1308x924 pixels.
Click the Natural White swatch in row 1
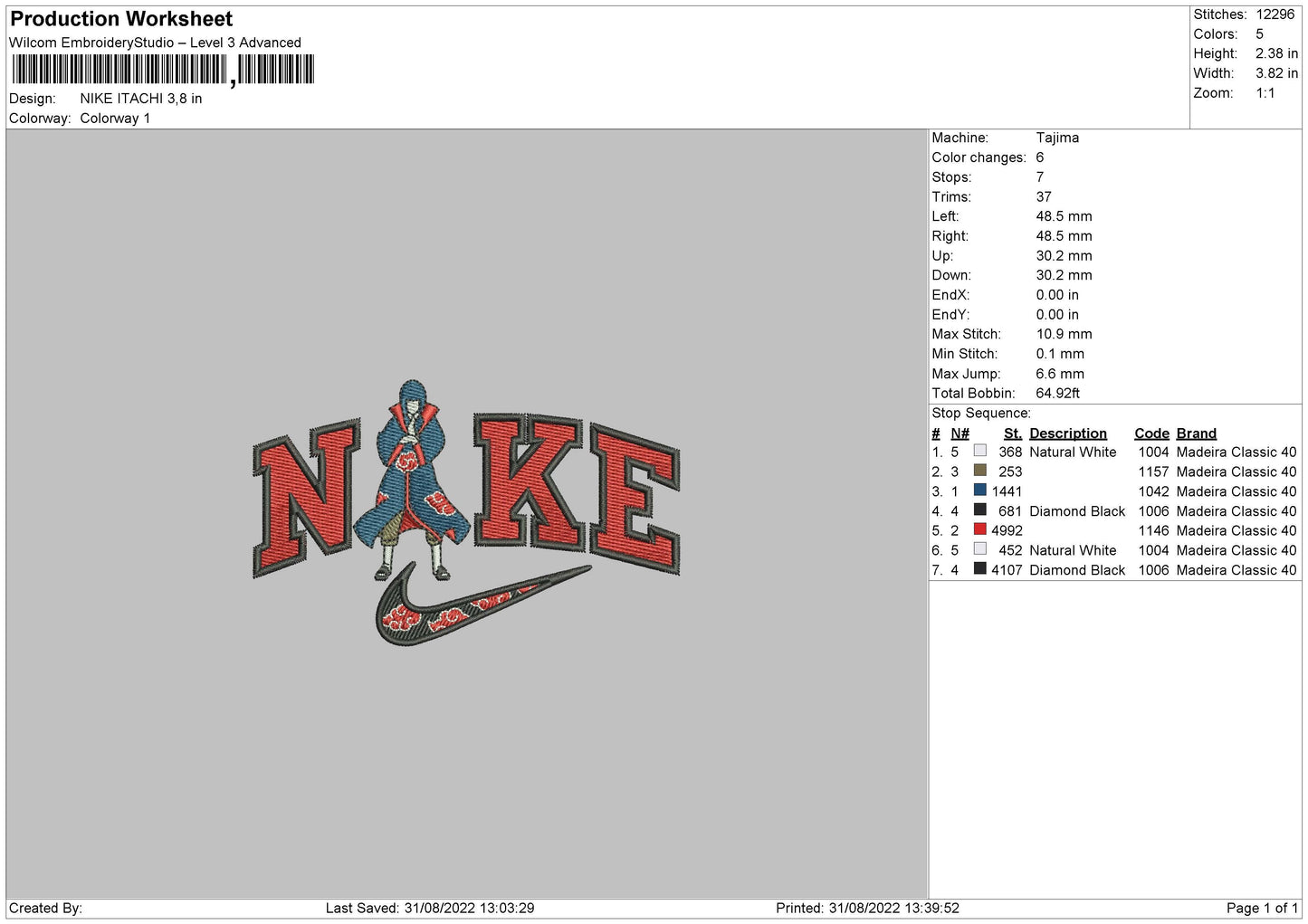pyautogui.click(x=979, y=451)
